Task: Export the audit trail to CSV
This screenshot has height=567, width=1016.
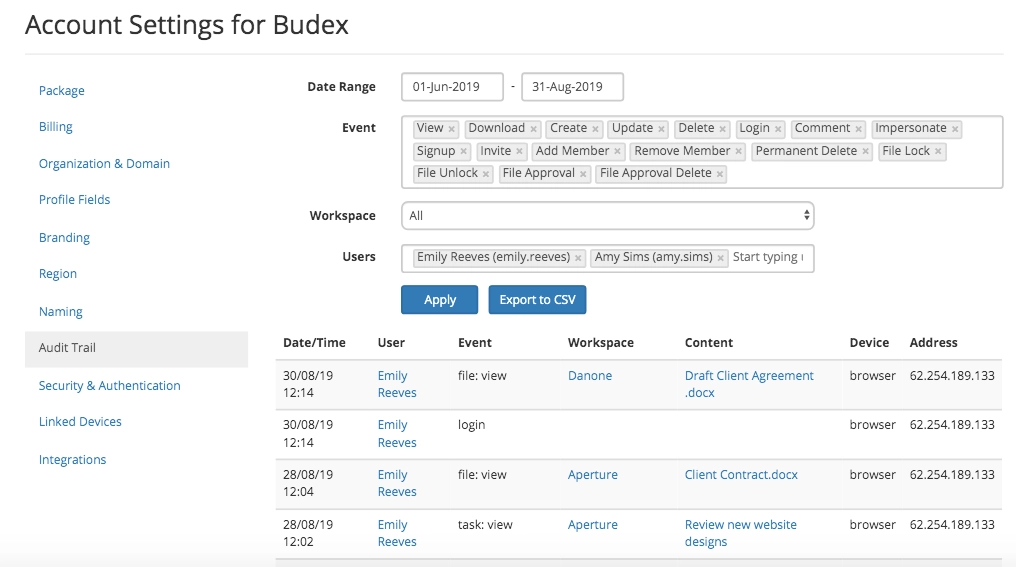Action: 537,300
